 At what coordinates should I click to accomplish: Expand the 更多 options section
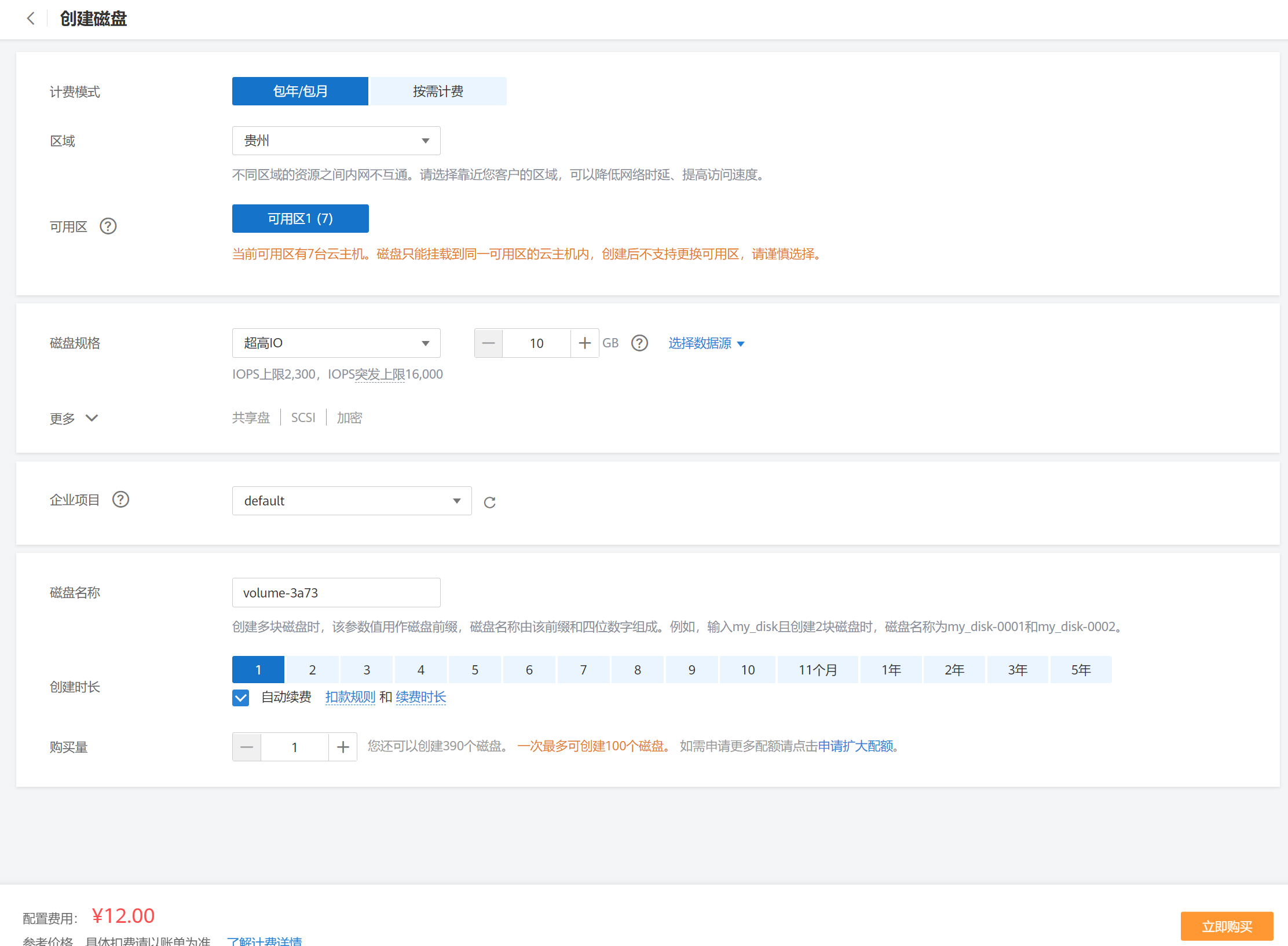pos(75,418)
